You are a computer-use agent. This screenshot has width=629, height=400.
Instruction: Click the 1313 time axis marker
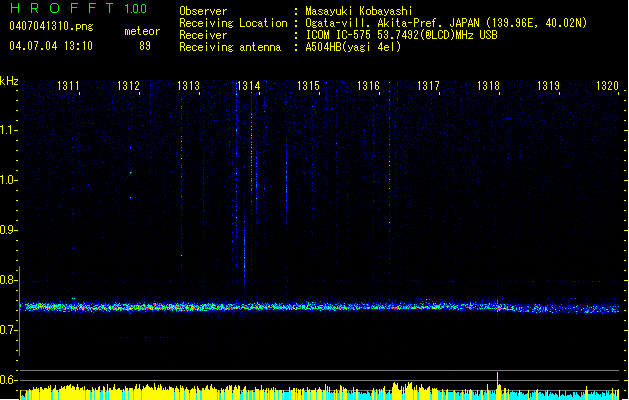coord(189,86)
